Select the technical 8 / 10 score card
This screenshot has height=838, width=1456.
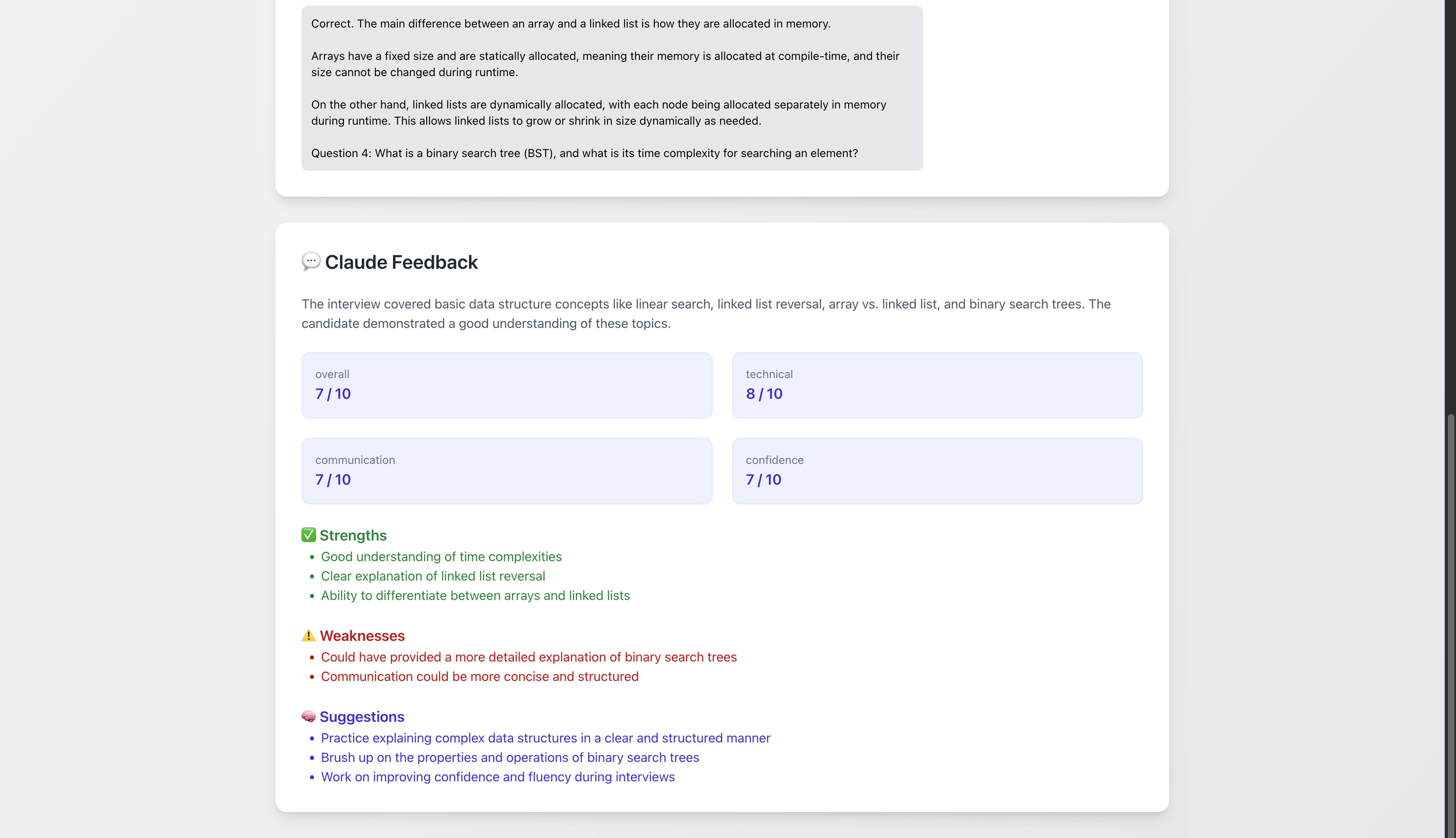pyautogui.click(x=936, y=385)
